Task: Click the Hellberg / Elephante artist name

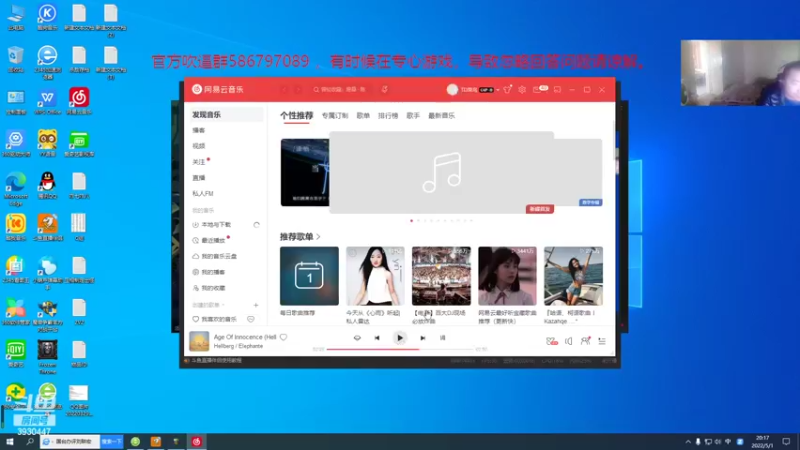Action: (x=238, y=346)
